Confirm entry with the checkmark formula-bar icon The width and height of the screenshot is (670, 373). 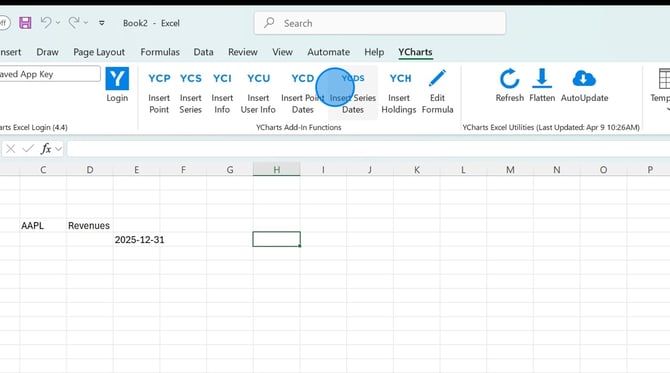[x=28, y=149]
